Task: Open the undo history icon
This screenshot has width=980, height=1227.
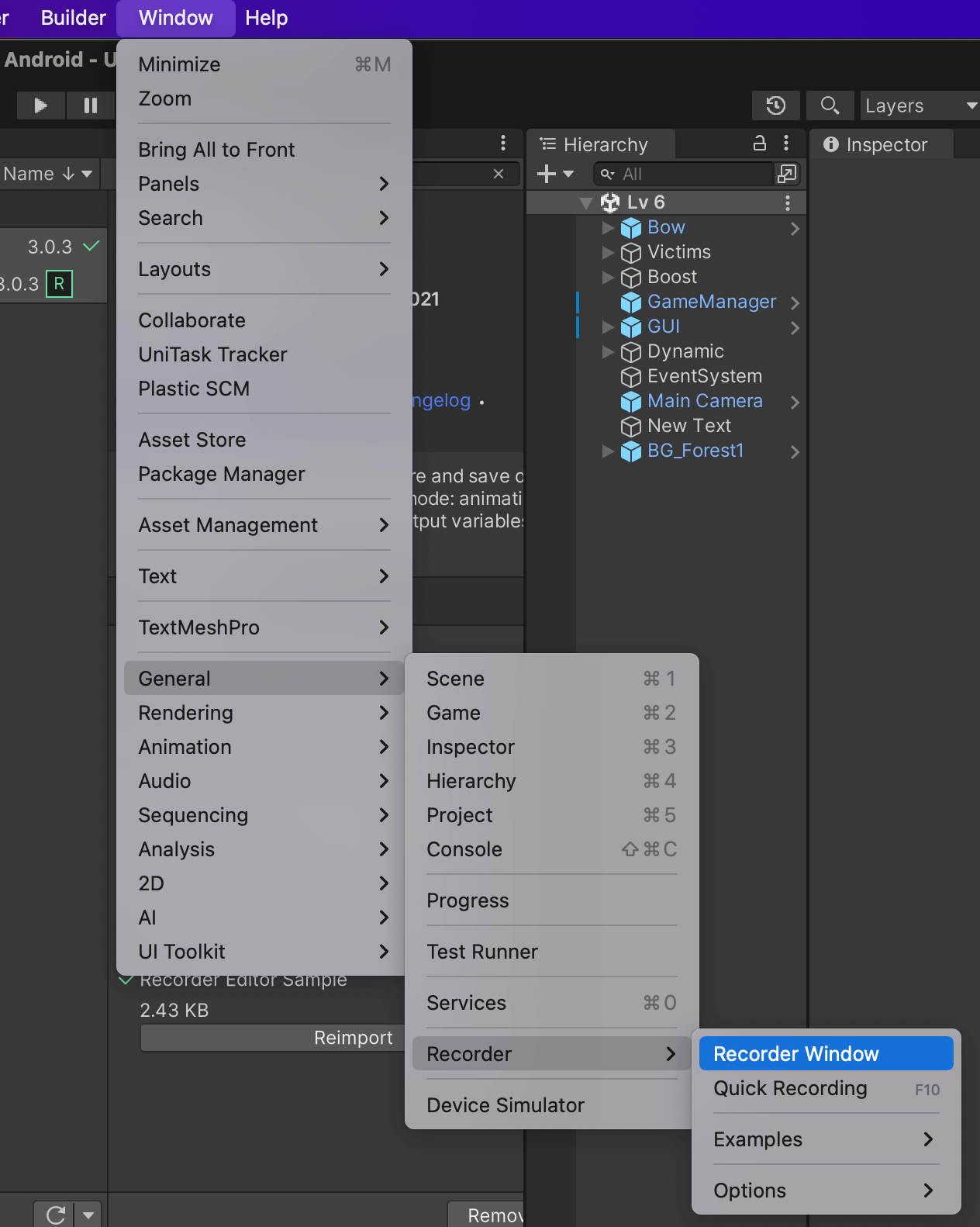Action: point(776,105)
